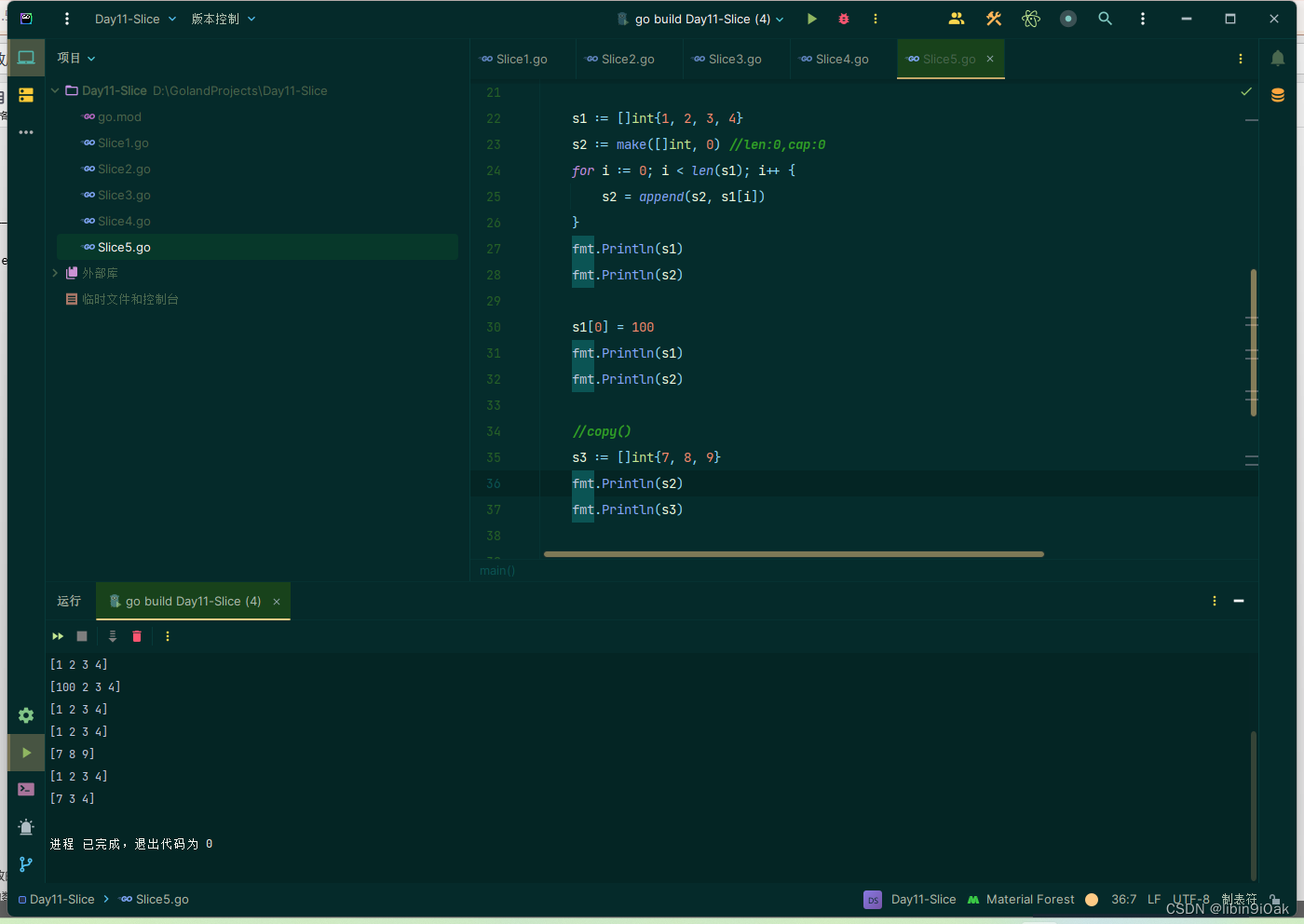Open run configuration selector dropdown

click(700, 19)
